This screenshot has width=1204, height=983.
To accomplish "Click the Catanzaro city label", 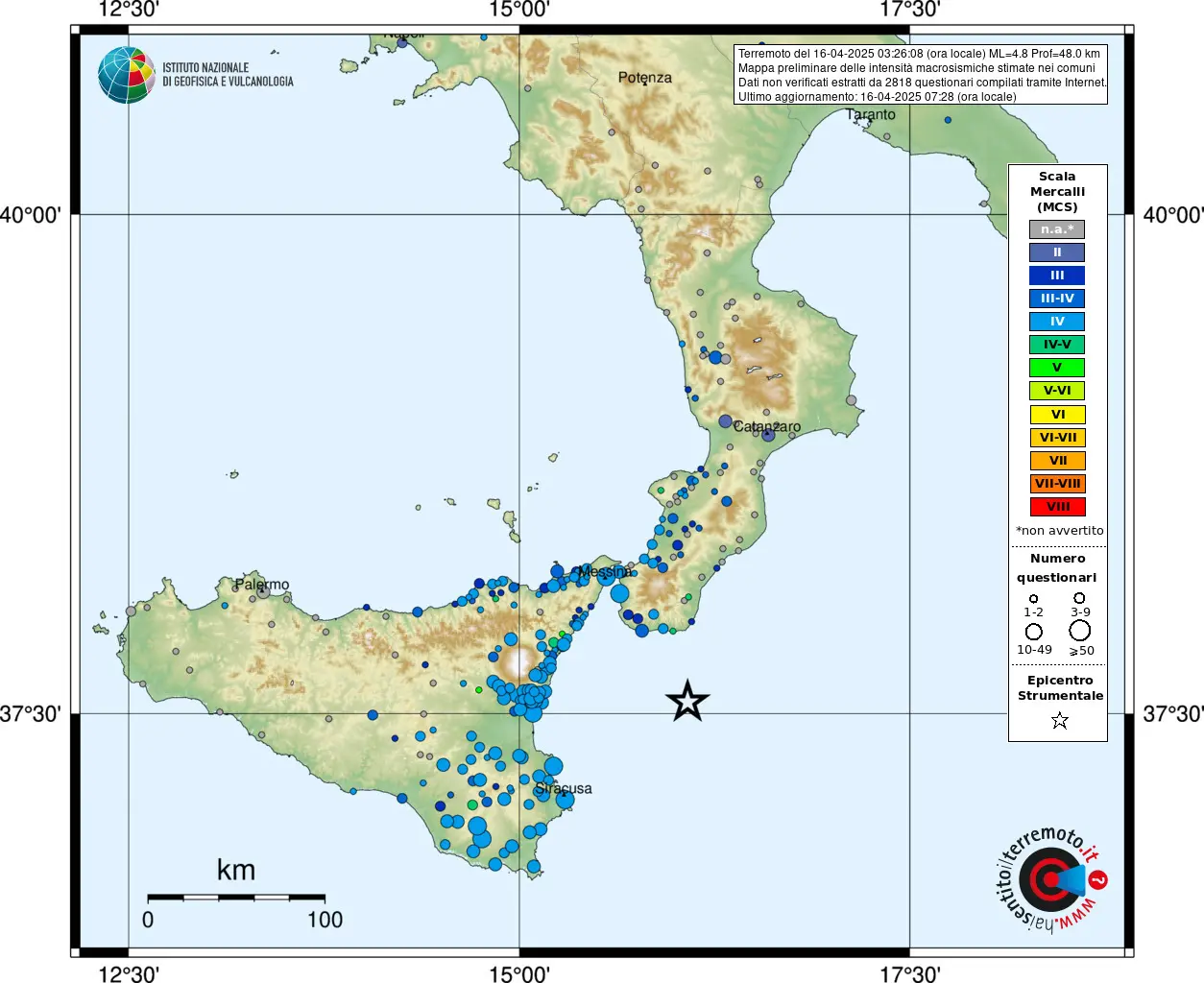I will [x=766, y=426].
